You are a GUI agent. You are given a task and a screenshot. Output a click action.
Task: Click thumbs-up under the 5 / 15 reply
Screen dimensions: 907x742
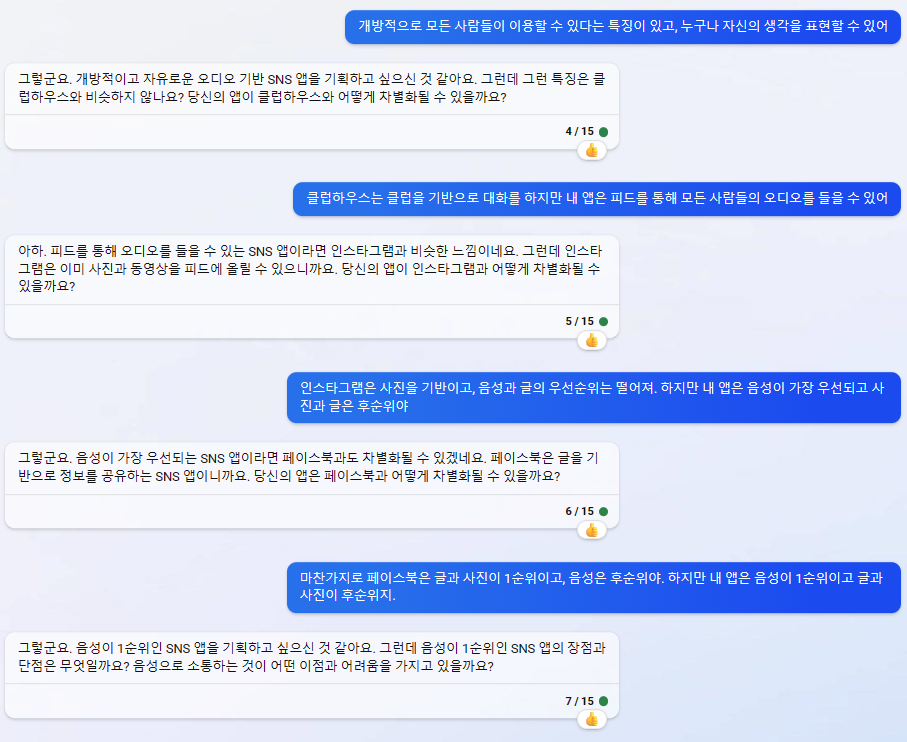click(592, 341)
